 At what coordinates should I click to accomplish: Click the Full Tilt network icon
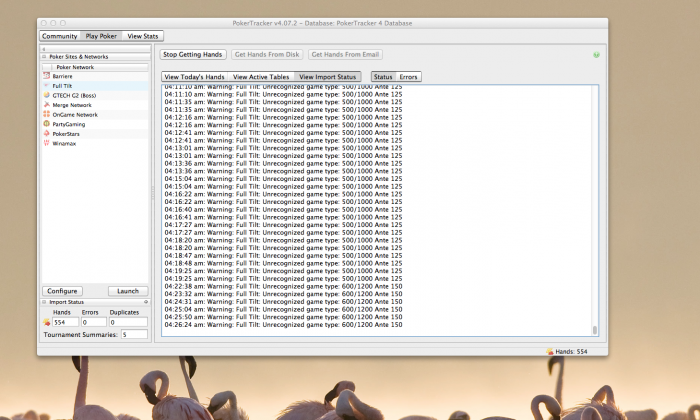tap(46, 85)
